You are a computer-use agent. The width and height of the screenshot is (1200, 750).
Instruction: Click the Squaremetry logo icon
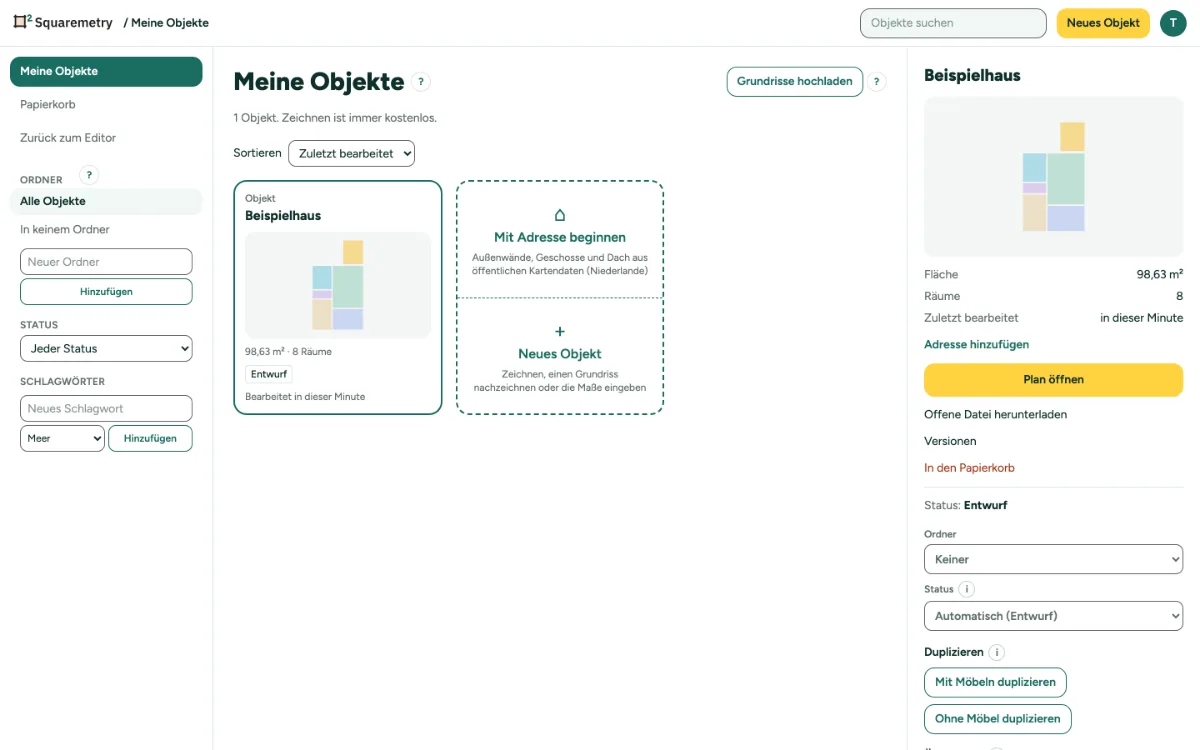tap(22, 22)
